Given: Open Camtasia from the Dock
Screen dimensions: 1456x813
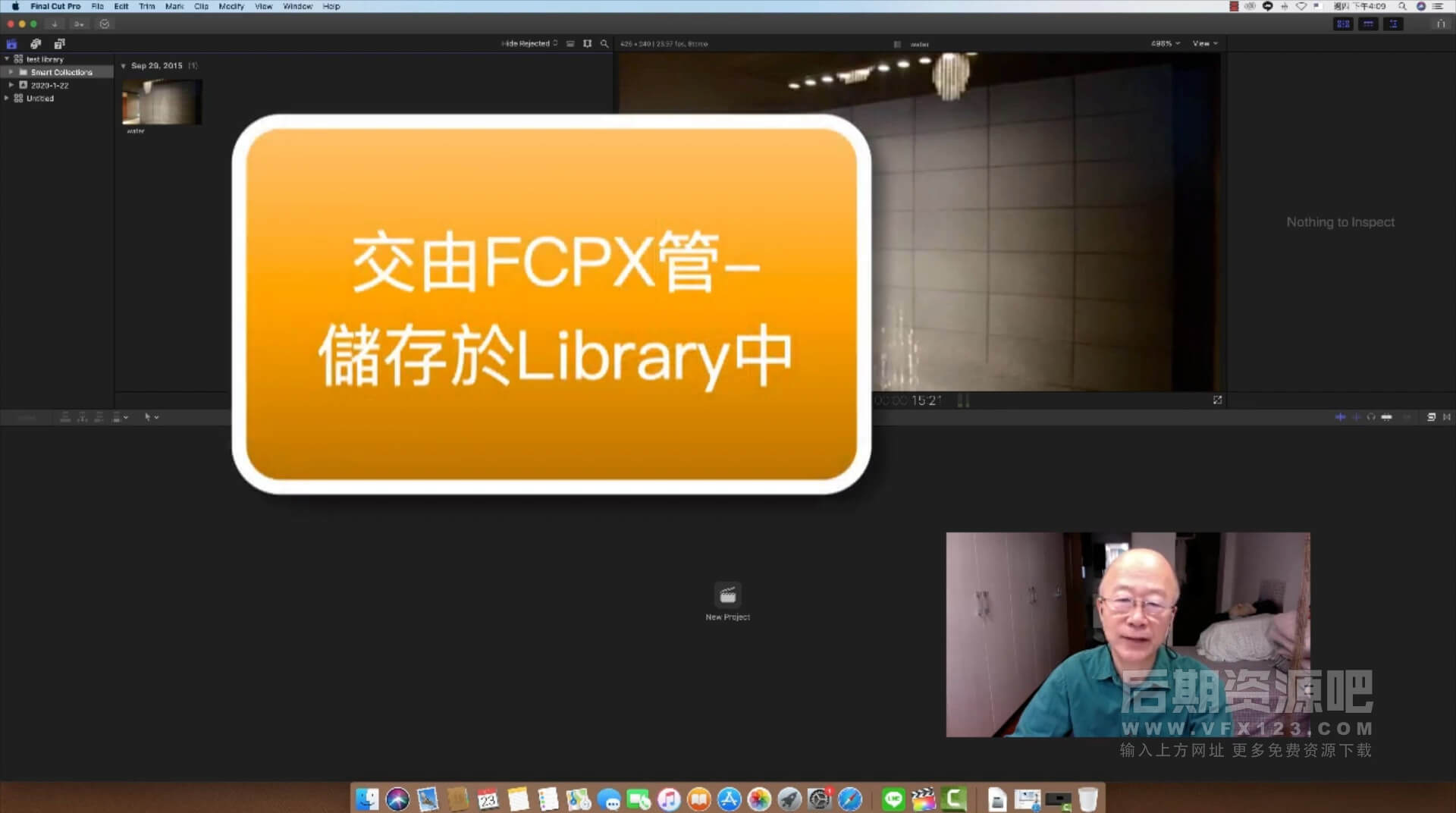Looking at the screenshot, I should (954, 799).
